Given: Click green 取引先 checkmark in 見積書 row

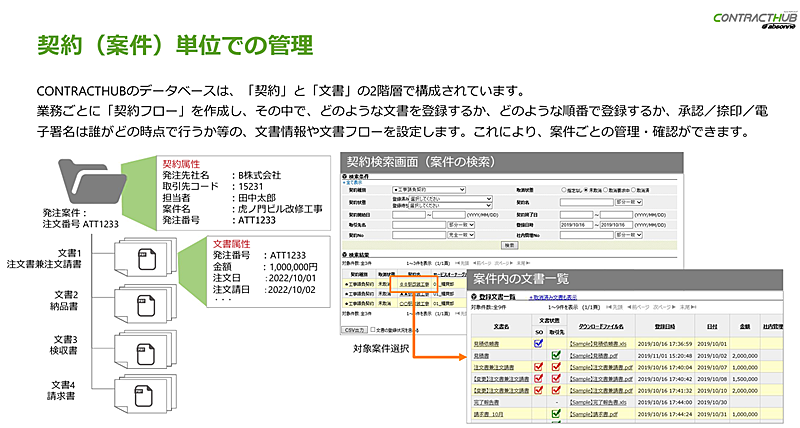Looking at the screenshot, I should [556, 355].
